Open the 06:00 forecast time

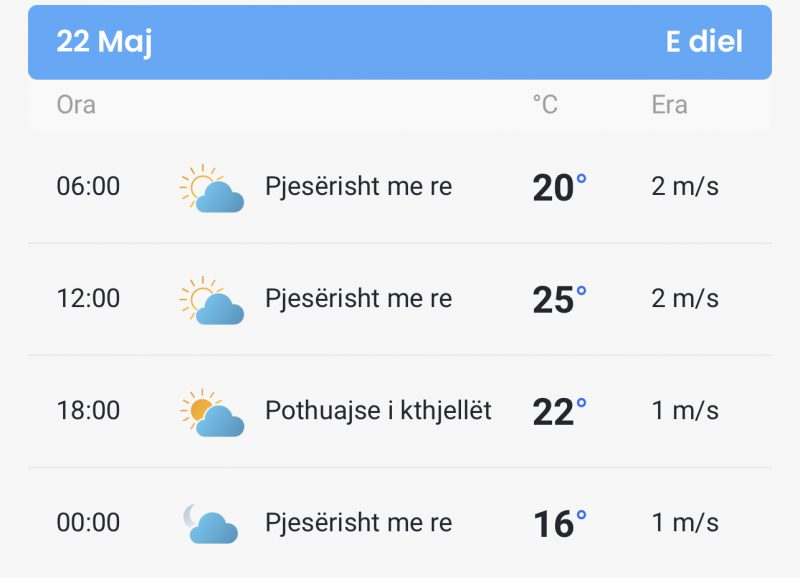tap(88, 186)
